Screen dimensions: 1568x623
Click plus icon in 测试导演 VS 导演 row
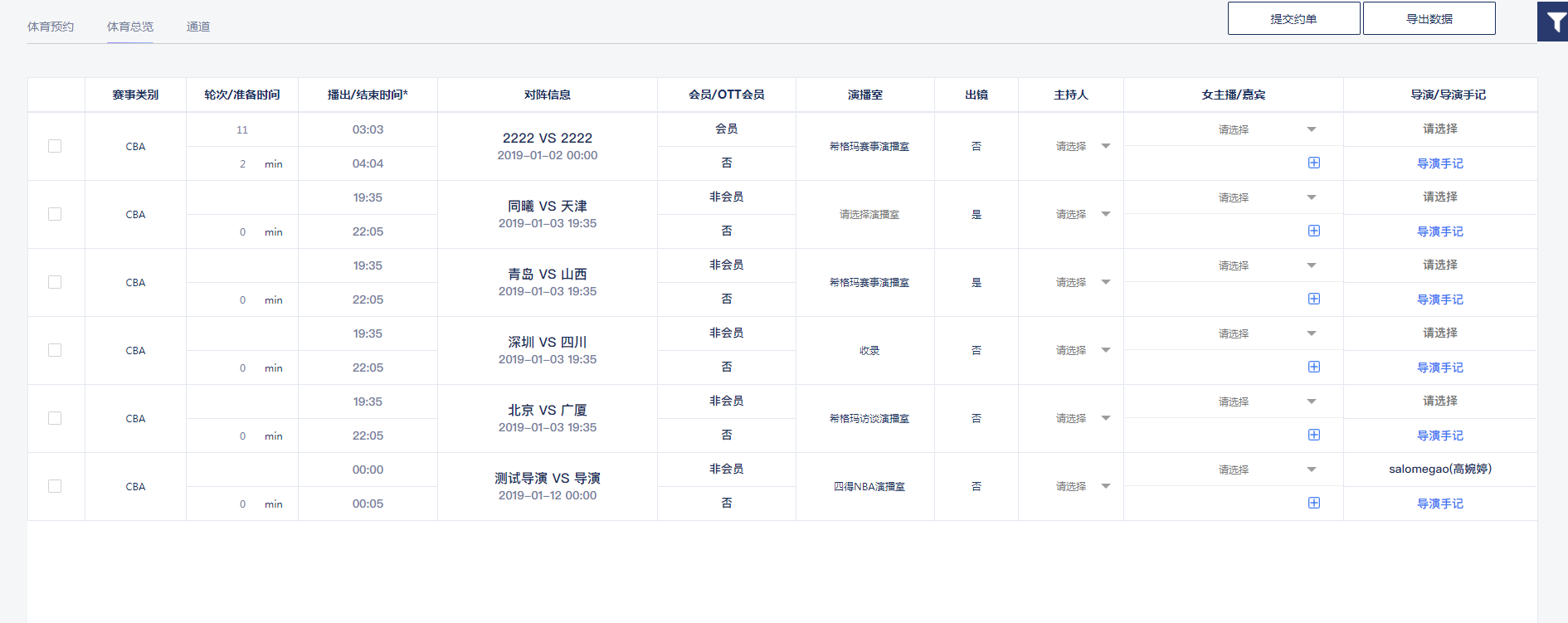click(1314, 504)
